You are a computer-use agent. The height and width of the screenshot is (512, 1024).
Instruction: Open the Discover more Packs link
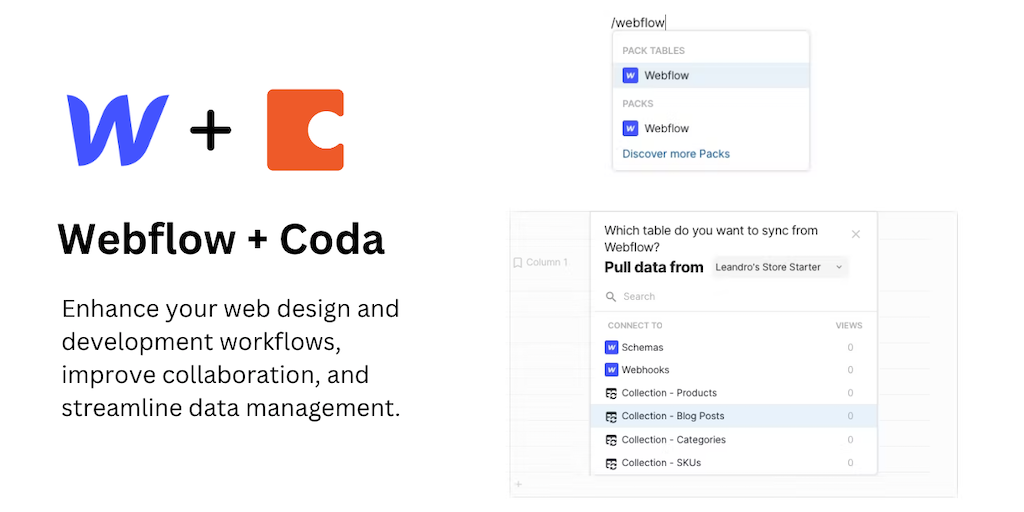676,154
